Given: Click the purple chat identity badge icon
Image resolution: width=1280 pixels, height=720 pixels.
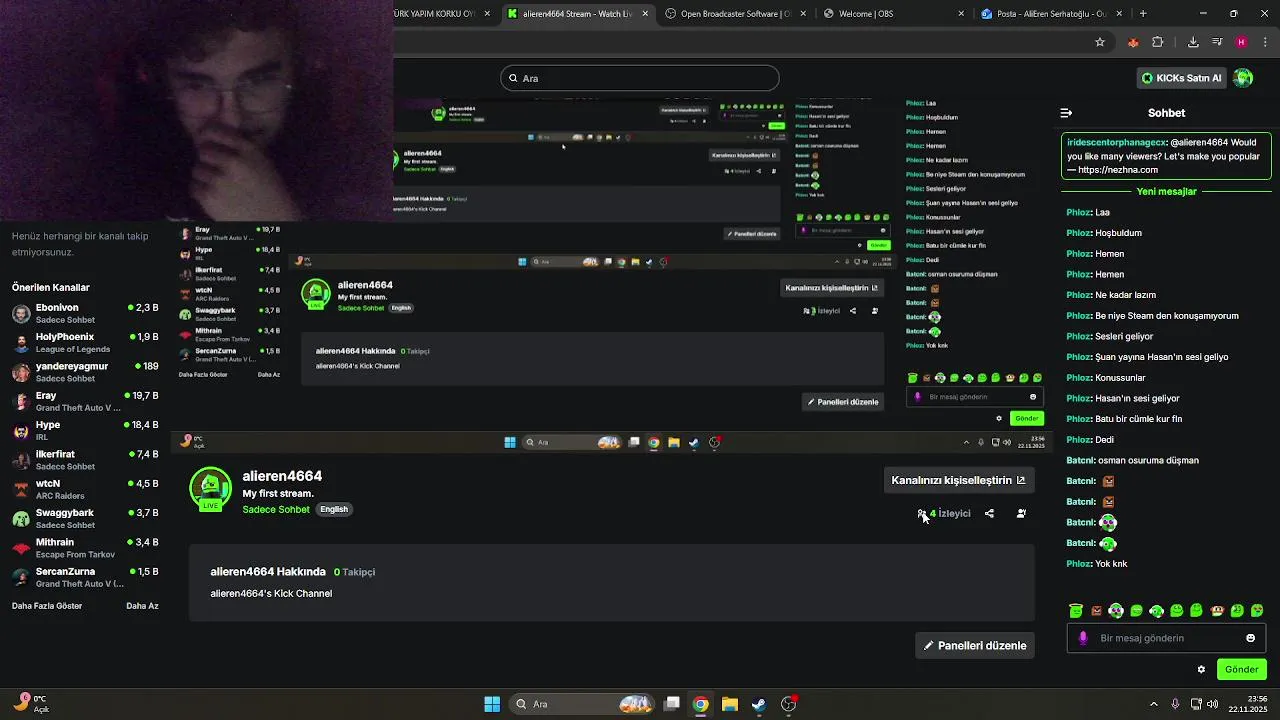Looking at the screenshot, I should (1083, 638).
